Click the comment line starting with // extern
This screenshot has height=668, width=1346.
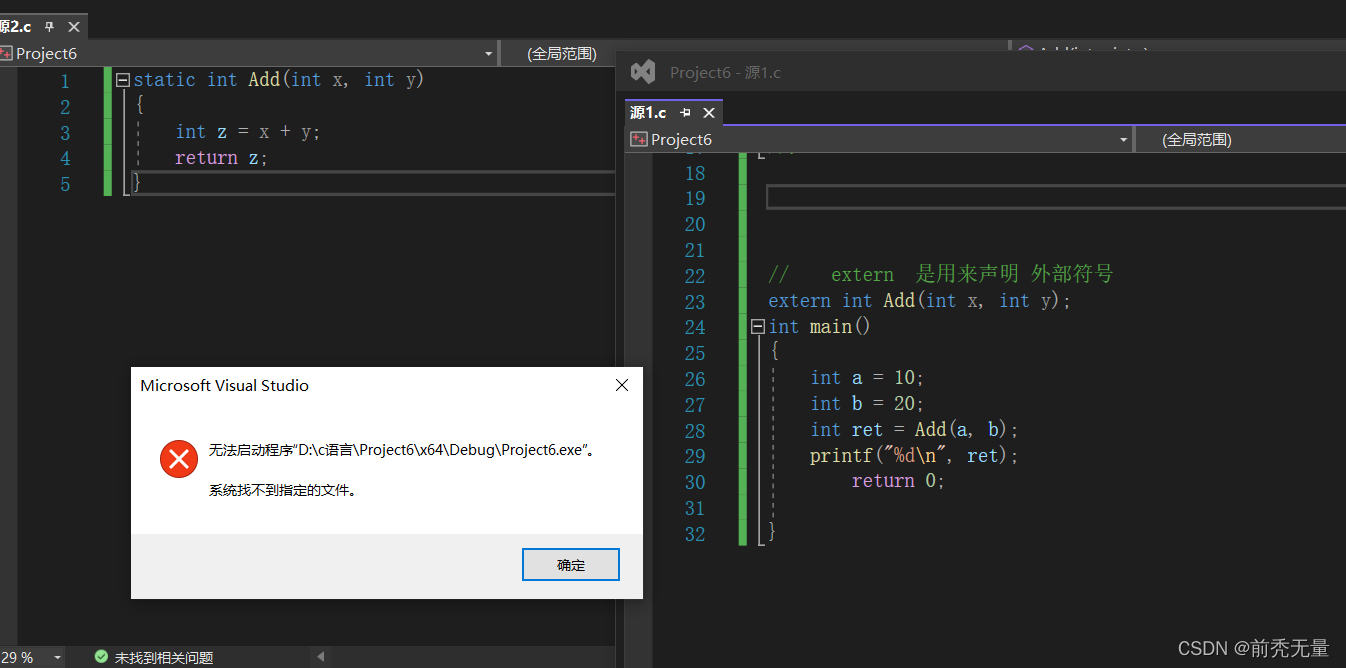(x=940, y=274)
